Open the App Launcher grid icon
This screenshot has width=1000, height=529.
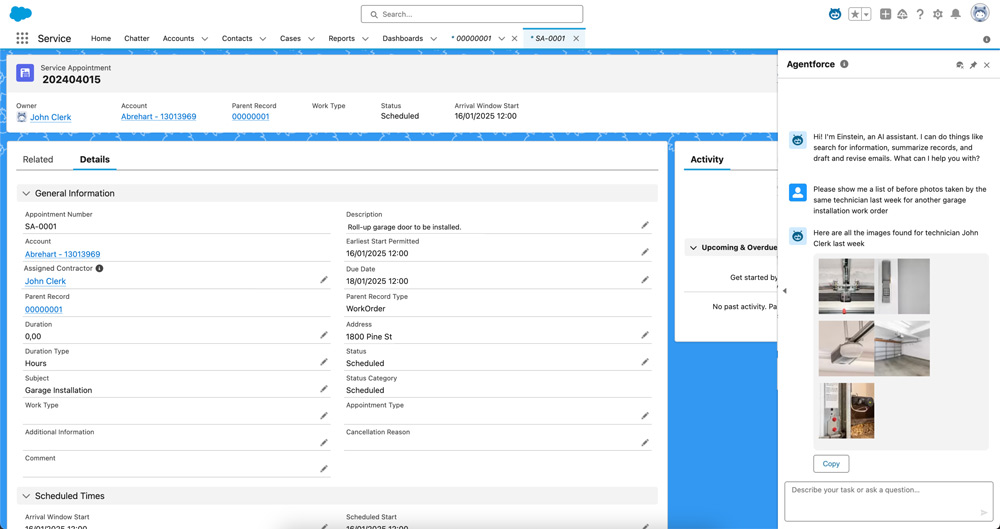[22, 38]
